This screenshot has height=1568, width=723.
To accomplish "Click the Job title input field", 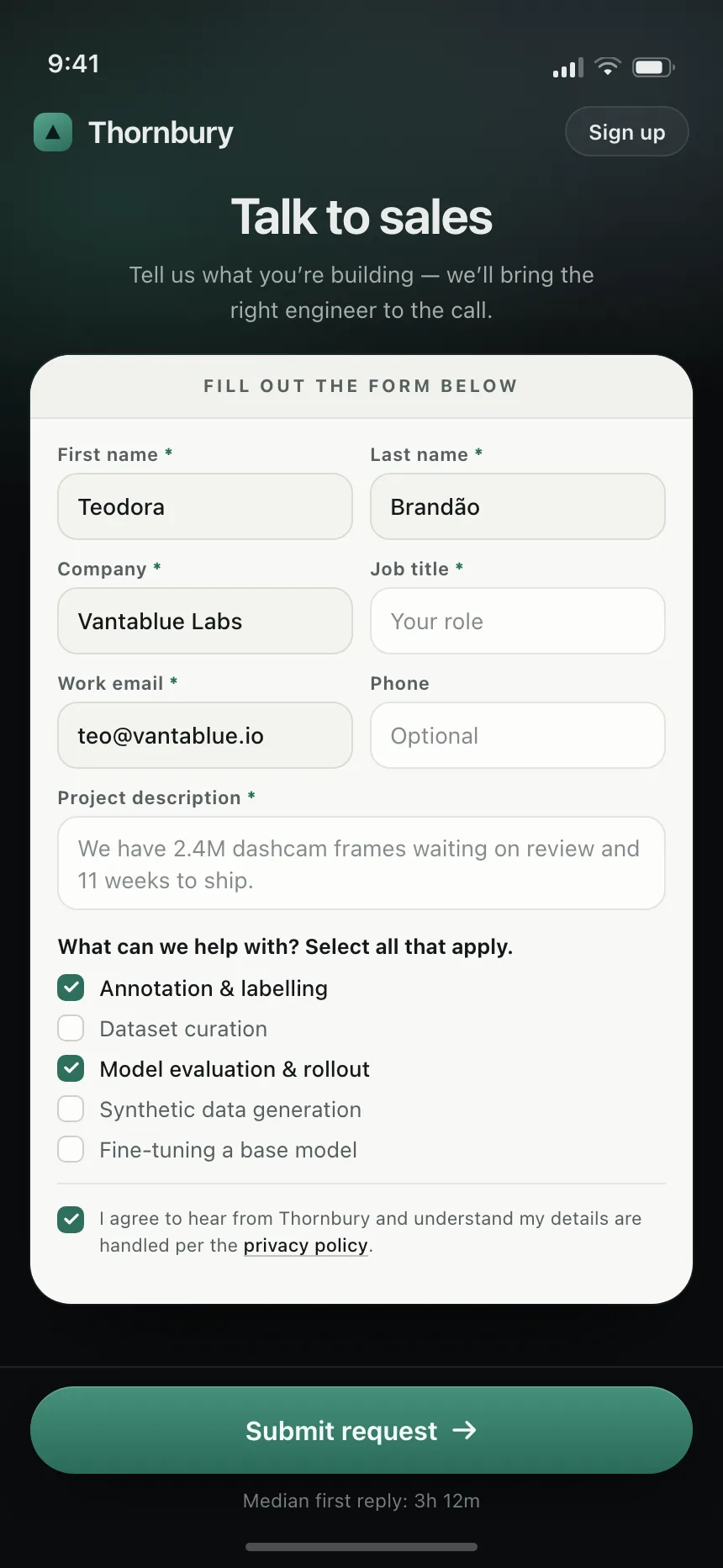I will pos(518,621).
